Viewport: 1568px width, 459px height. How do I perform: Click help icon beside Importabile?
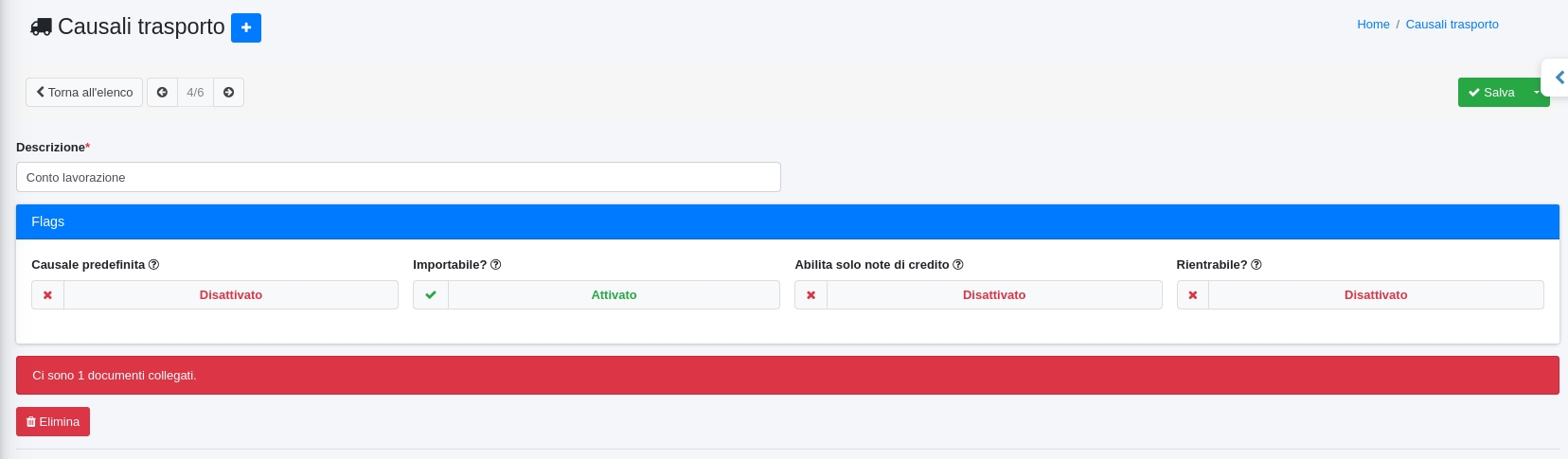click(496, 265)
